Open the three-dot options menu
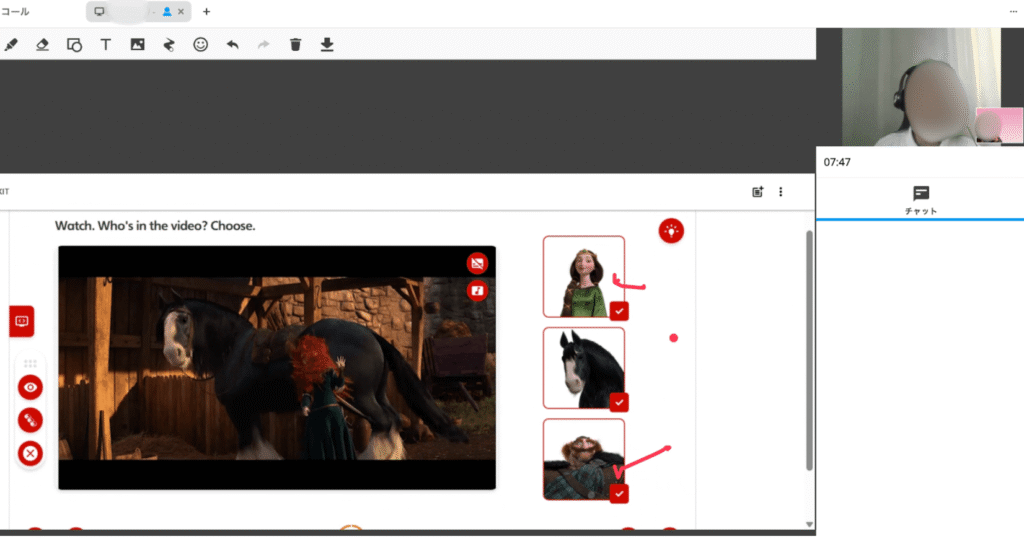The height and width of the screenshot is (539, 1024). tap(781, 192)
